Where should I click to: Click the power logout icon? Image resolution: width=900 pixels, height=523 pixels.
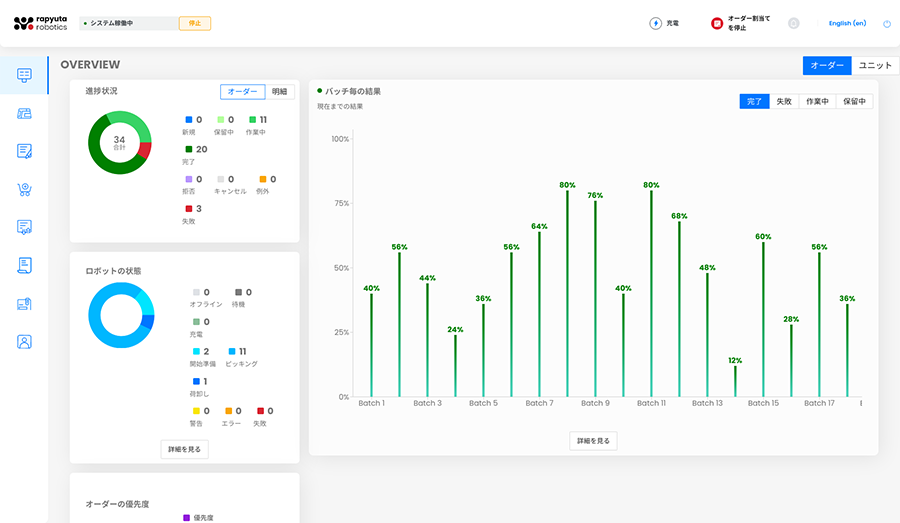[x=886, y=23]
